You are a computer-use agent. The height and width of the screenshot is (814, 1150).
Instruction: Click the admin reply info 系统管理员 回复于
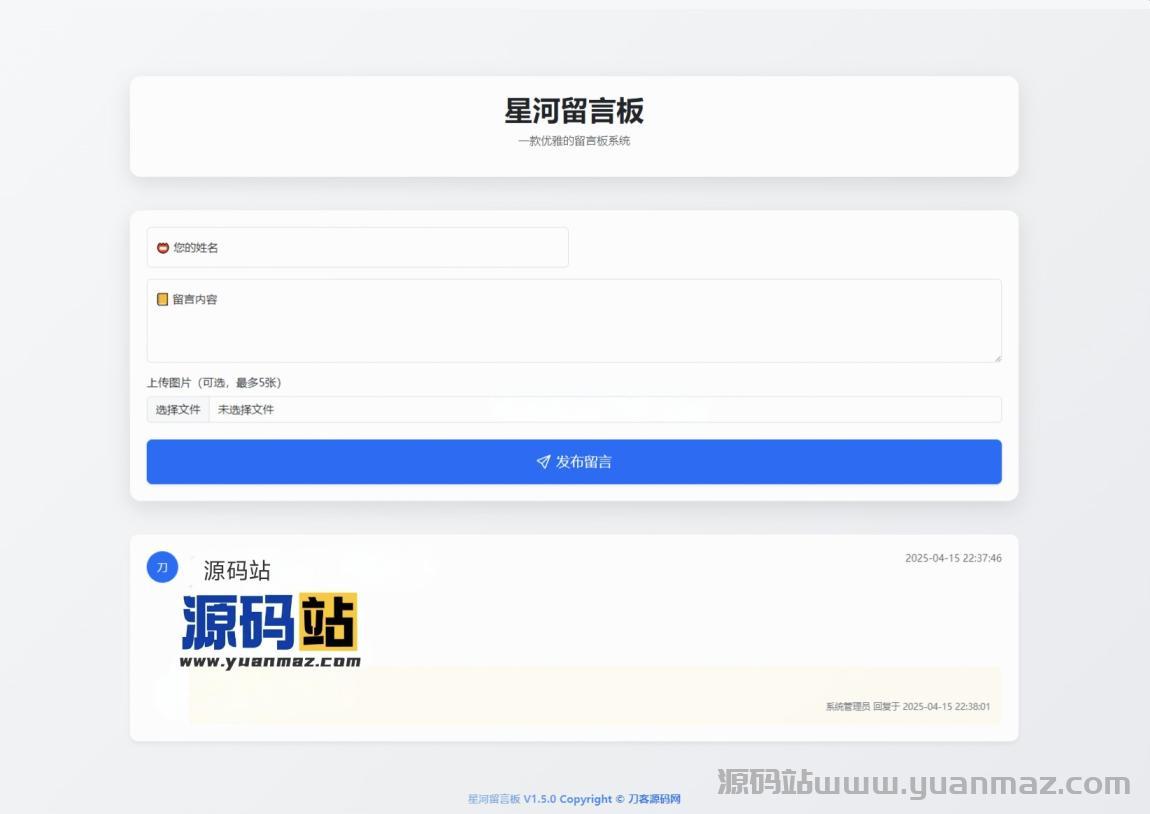point(862,706)
